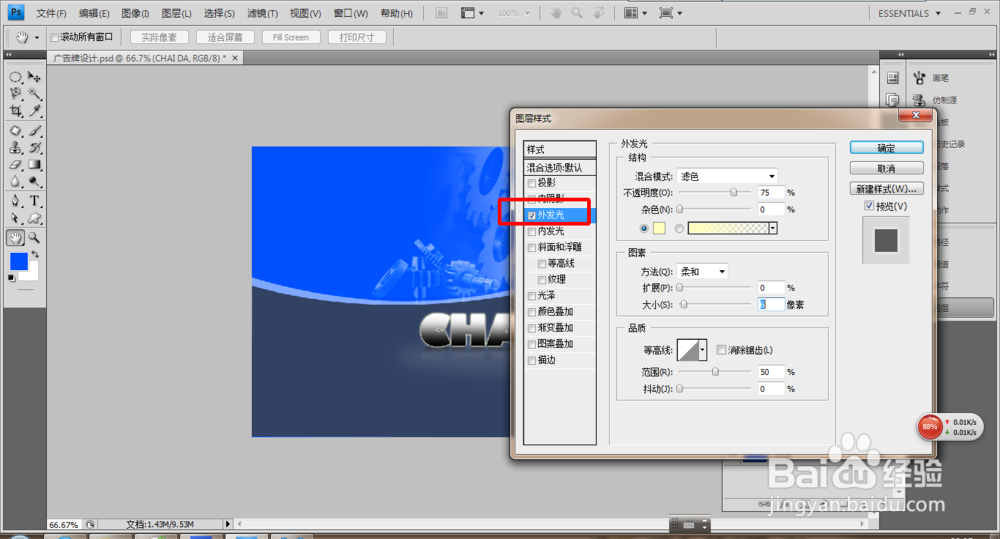The height and width of the screenshot is (539, 1000).
Task: Enable the 投影 drop shadow checkbox
Action: click(x=532, y=184)
